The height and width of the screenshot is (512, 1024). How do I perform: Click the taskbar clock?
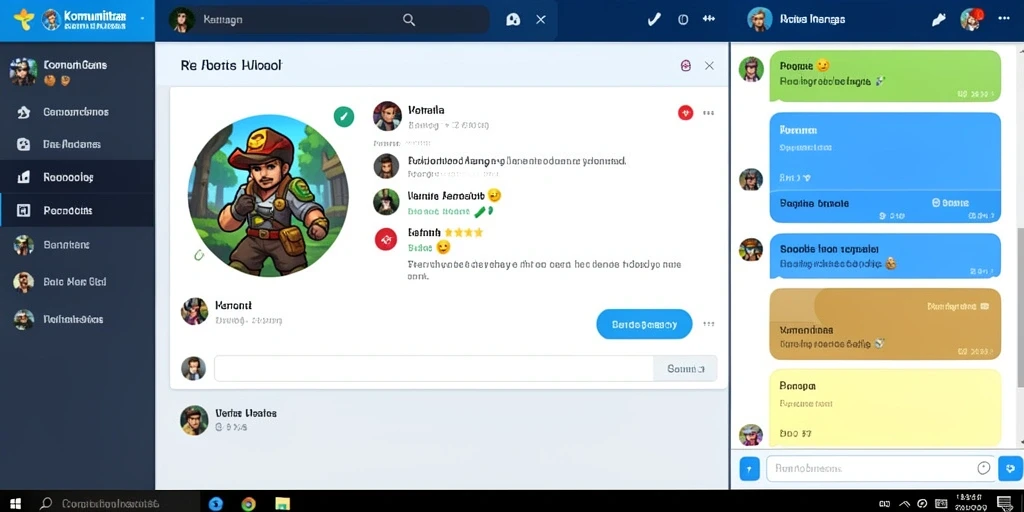click(970, 502)
